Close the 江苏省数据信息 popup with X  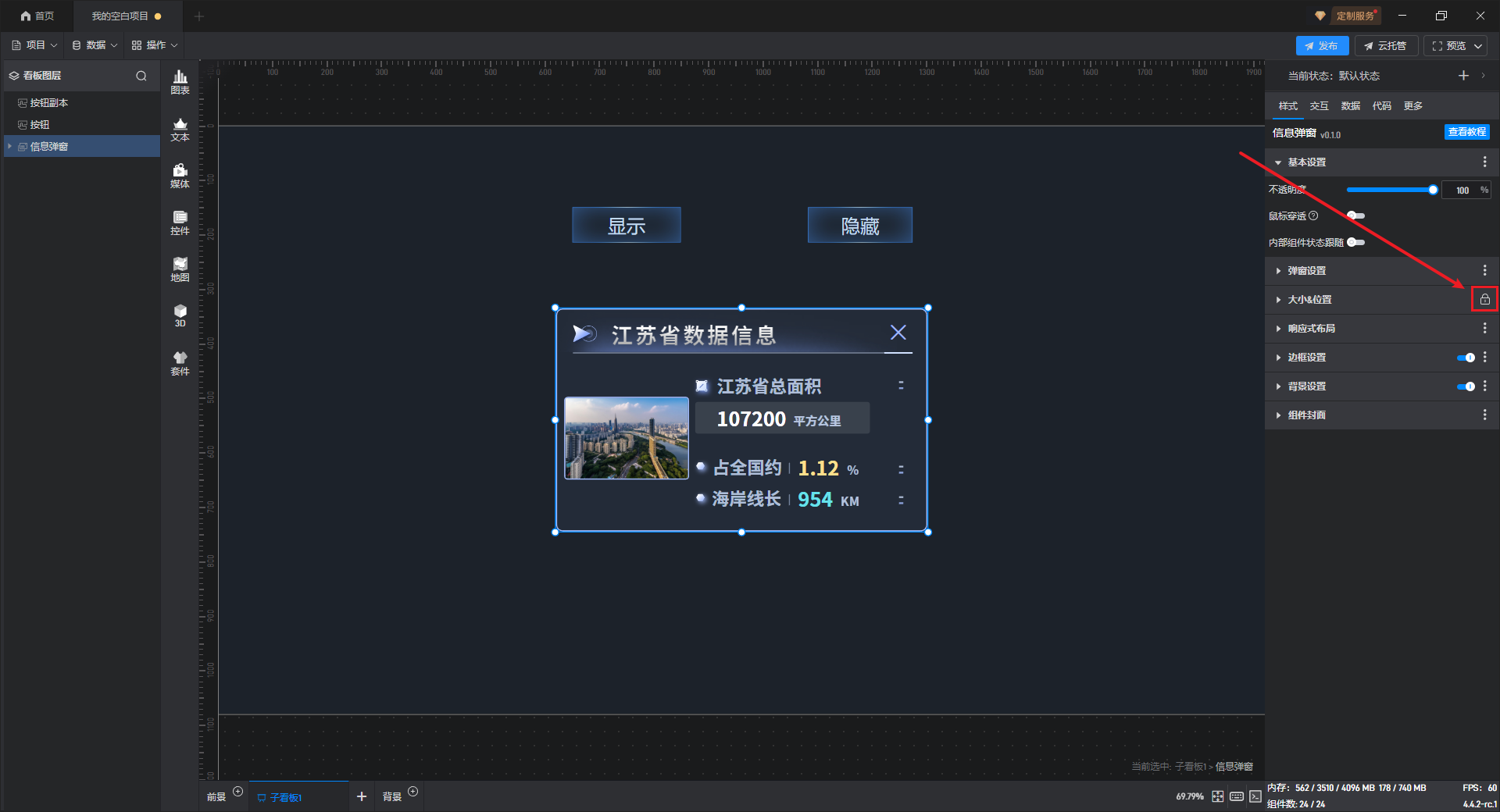[x=898, y=333]
